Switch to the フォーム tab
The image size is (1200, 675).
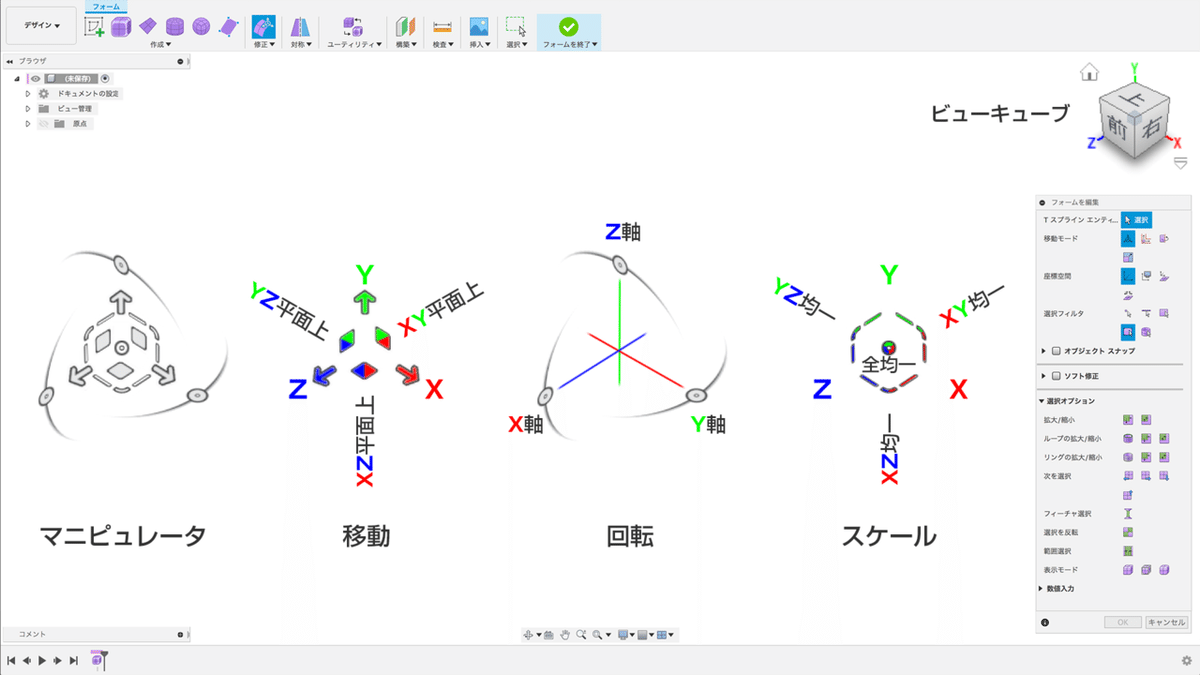click(x=106, y=6)
